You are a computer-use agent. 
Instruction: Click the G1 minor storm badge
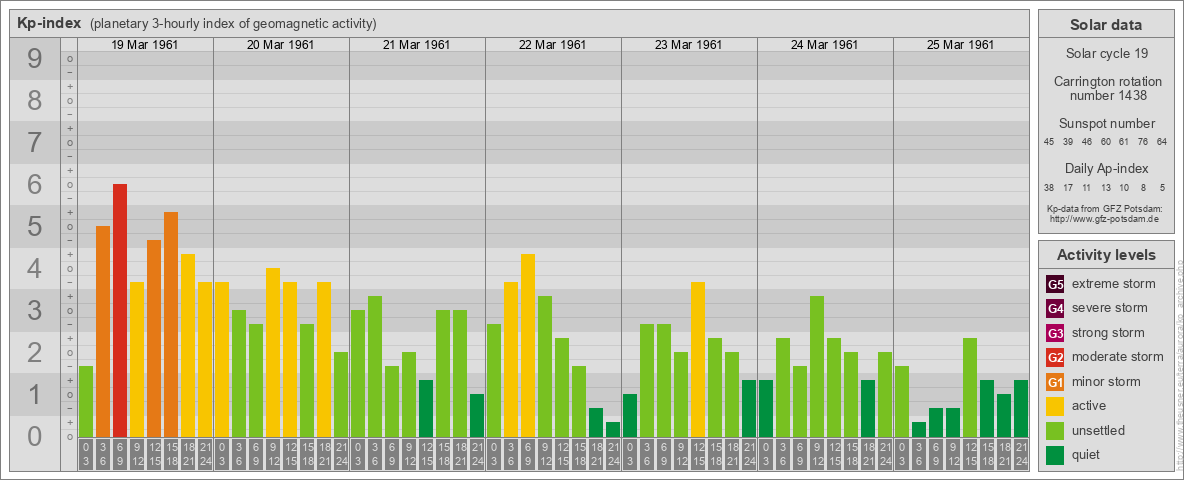[1055, 382]
